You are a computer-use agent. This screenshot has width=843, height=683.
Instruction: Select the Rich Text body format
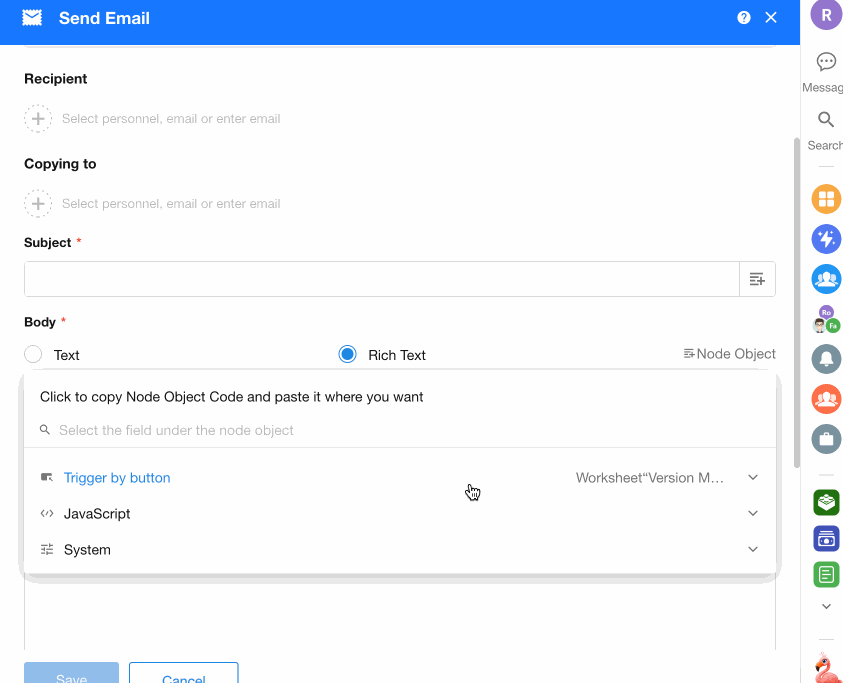pos(347,355)
